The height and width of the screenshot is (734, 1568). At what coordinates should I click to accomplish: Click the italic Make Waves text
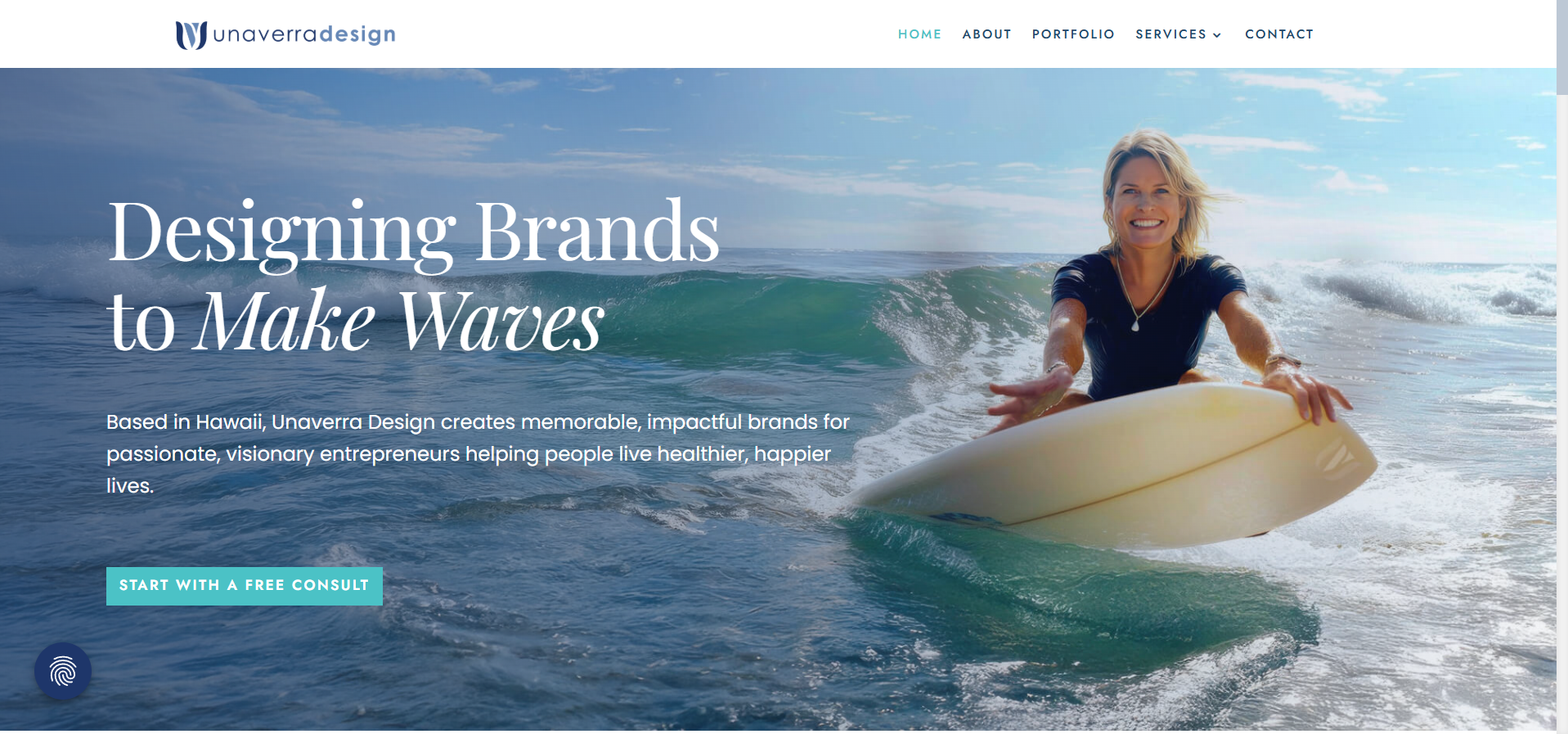point(398,321)
